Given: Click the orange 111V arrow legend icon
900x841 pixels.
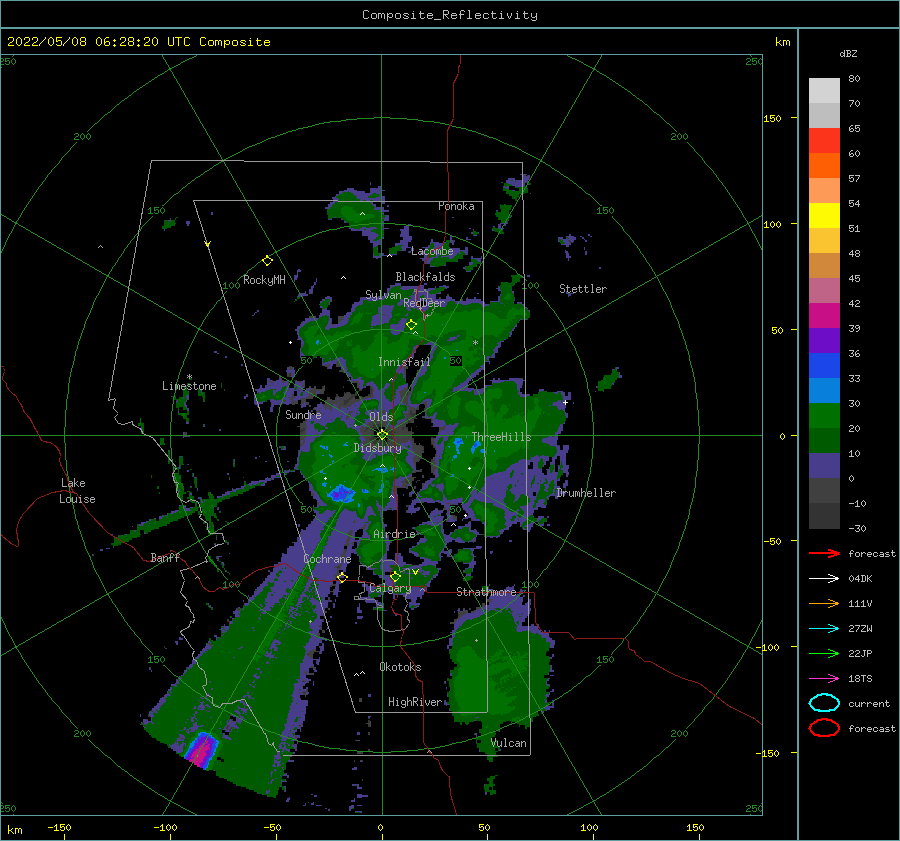Looking at the screenshot, I should click(x=824, y=603).
